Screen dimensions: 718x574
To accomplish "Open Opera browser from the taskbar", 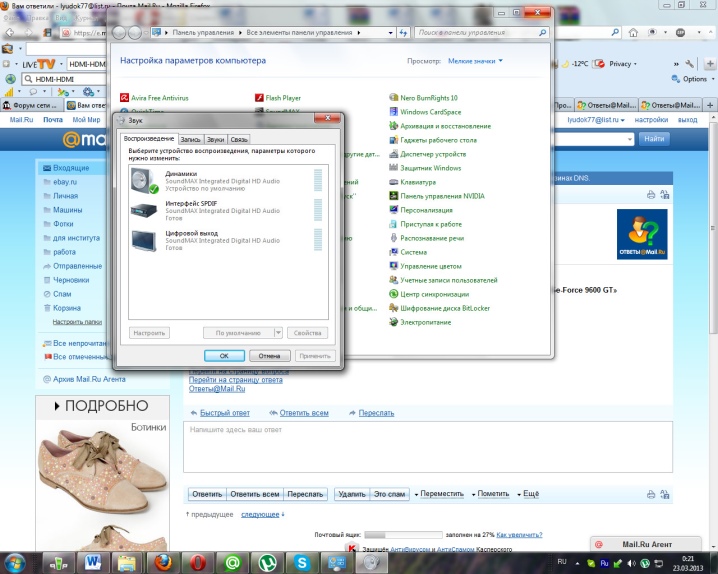I will pos(198,562).
